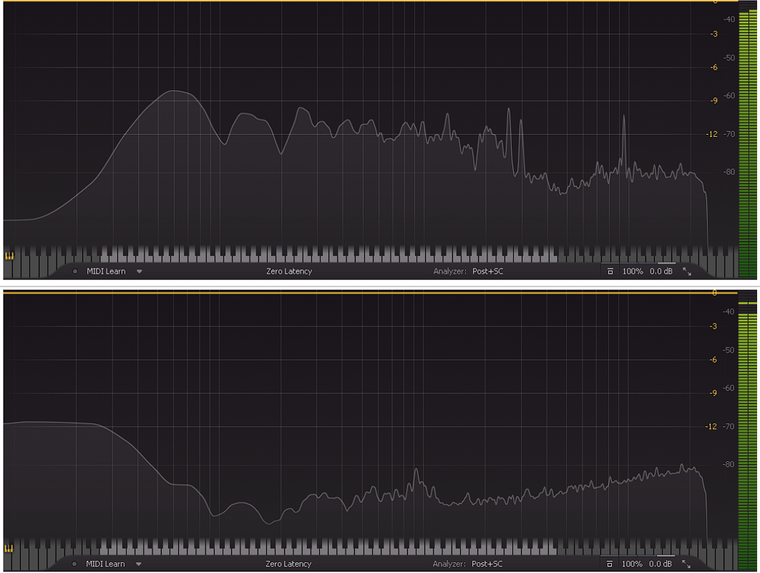
Task: Click the green level meter in top panel
Action: [x=747, y=140]
